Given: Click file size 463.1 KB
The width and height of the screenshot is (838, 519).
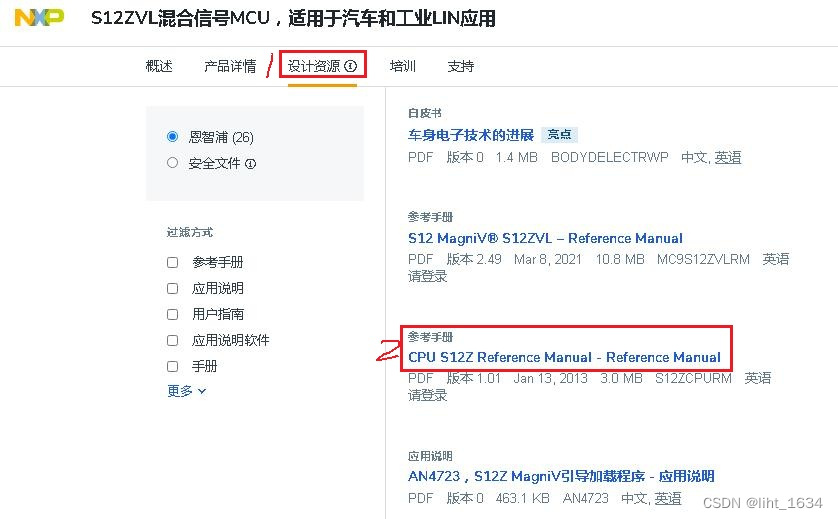Looking at the screenshot, I should pyautogui.click(x=523, y=498).
